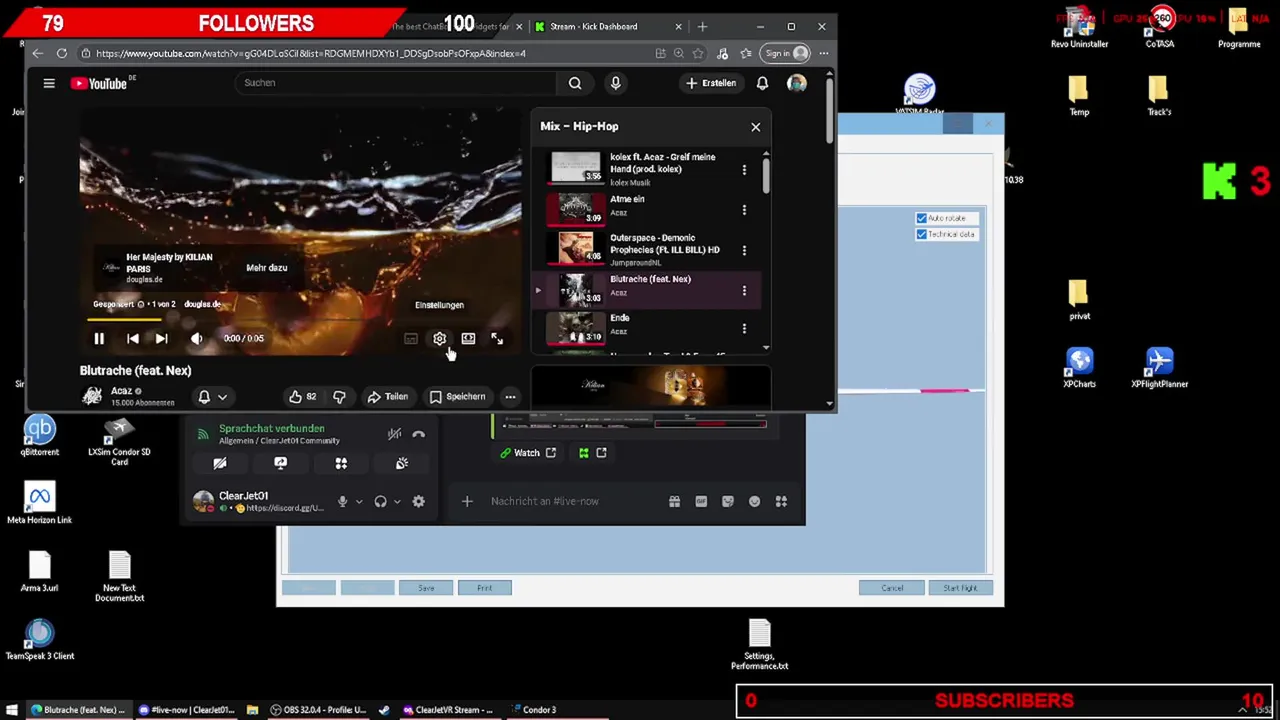Deafen Discord headphones
This screenshot has height=720, width=1280.
click(x=380, y=502)
